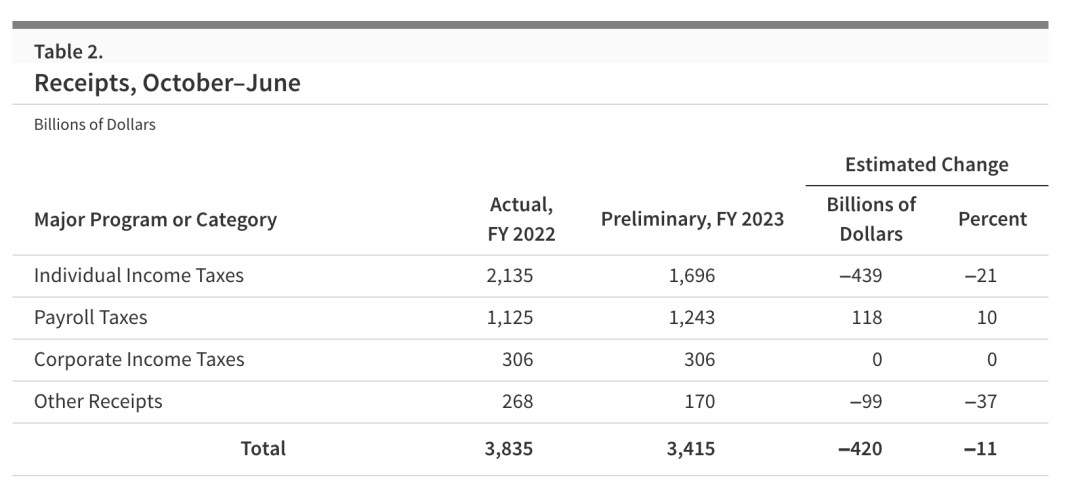Image resolution: width=1080 pixels, height=488 pixels.
Task: Select the "Percent" column header
Action: [992, 219]
